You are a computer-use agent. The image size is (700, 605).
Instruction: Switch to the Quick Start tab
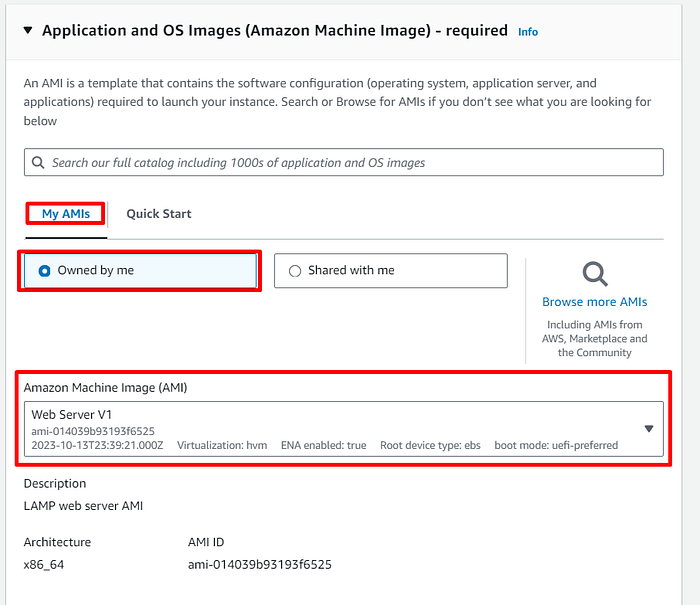pos(159,214)
